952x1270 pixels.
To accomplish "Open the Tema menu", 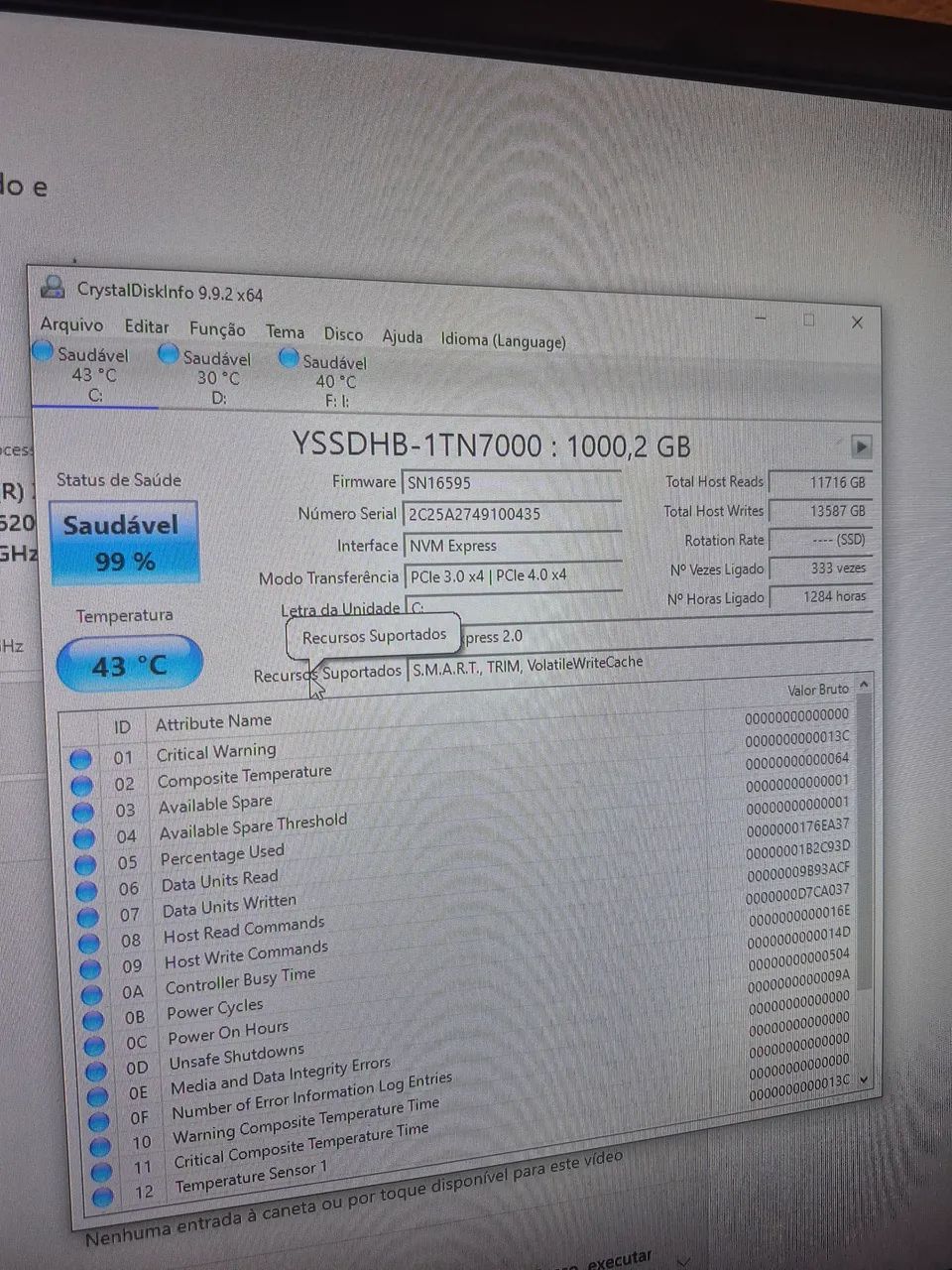I will tap(285, 332).
